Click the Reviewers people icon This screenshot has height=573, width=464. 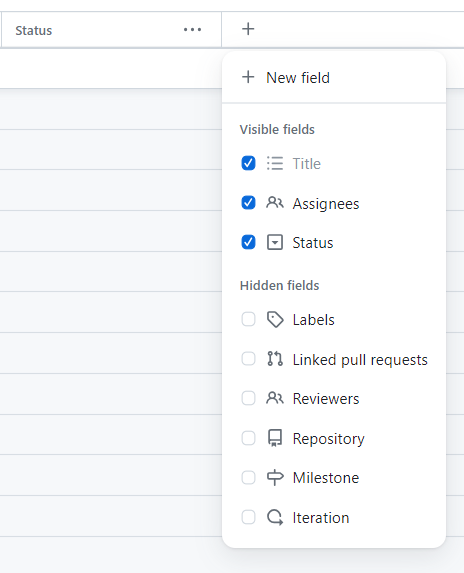pos(275,398)
